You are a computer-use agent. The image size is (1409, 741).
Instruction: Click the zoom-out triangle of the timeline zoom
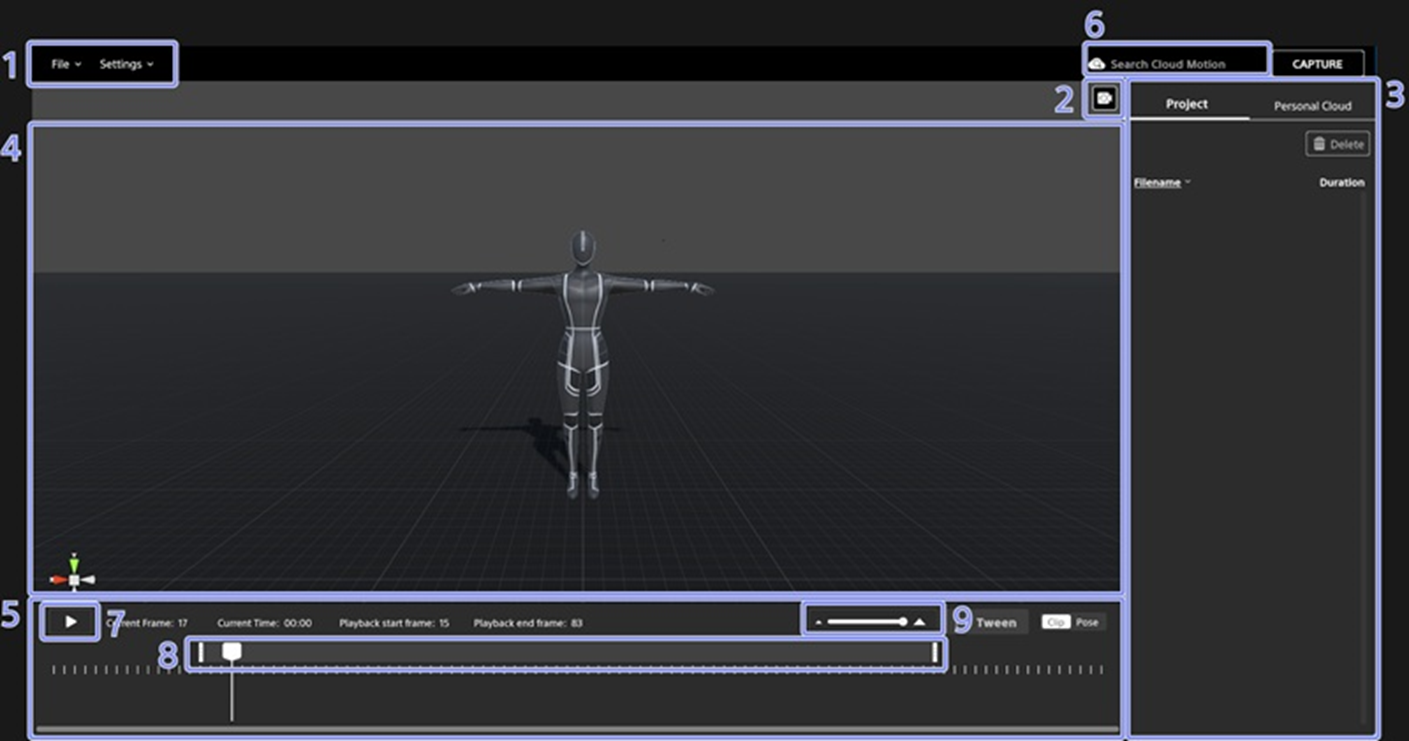[818, 622]
